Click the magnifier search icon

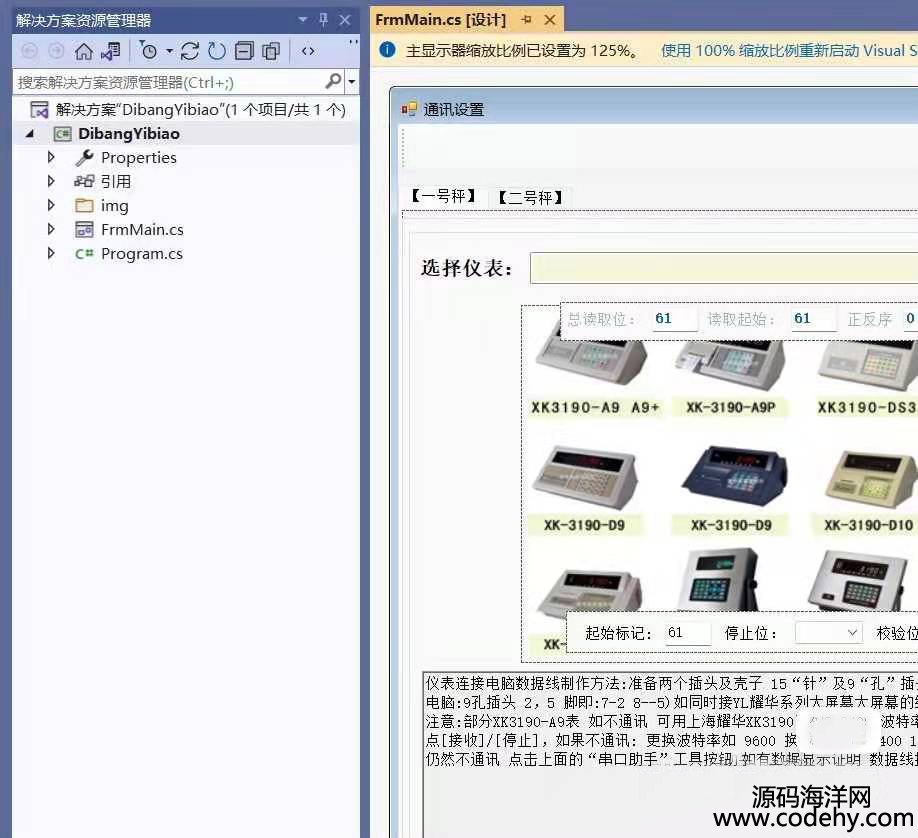click(333, 81)
